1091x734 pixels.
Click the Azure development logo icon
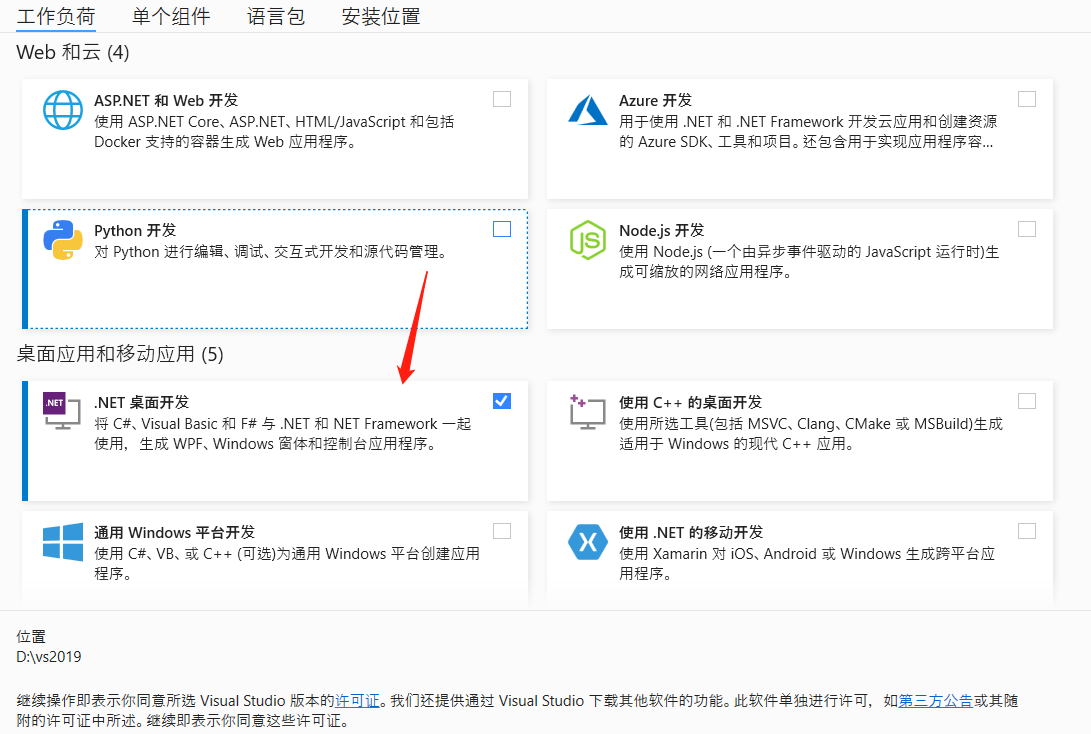point(588,110)
